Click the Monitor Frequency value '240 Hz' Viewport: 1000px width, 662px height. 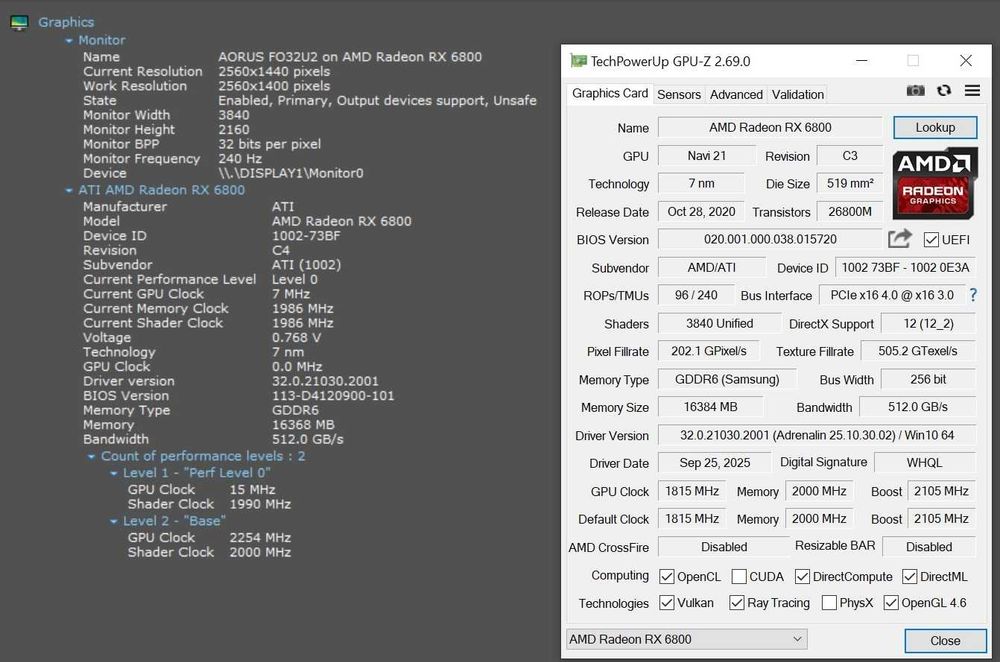[240, 159]
